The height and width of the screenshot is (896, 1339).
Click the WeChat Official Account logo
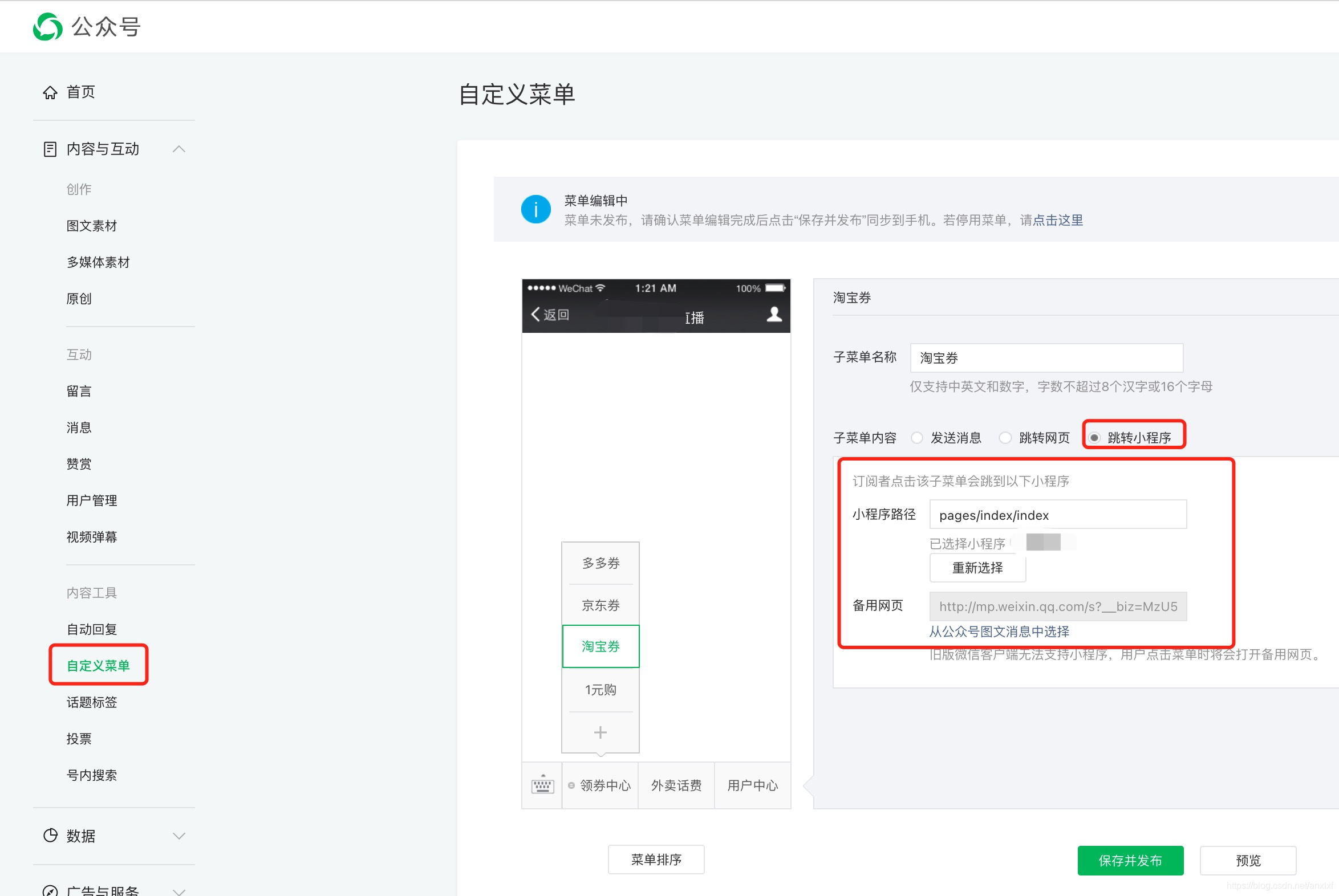(x=48, y=27)
